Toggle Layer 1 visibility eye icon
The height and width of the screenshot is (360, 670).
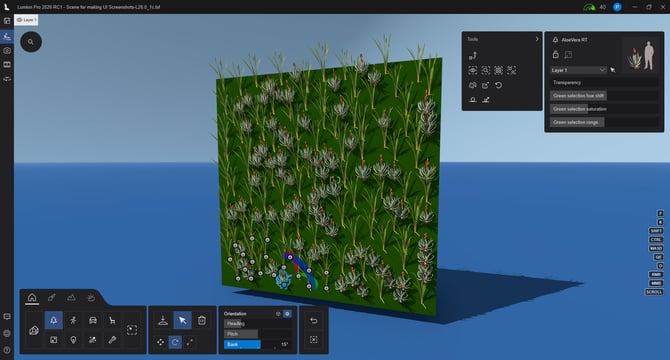(x=19, y=20)
